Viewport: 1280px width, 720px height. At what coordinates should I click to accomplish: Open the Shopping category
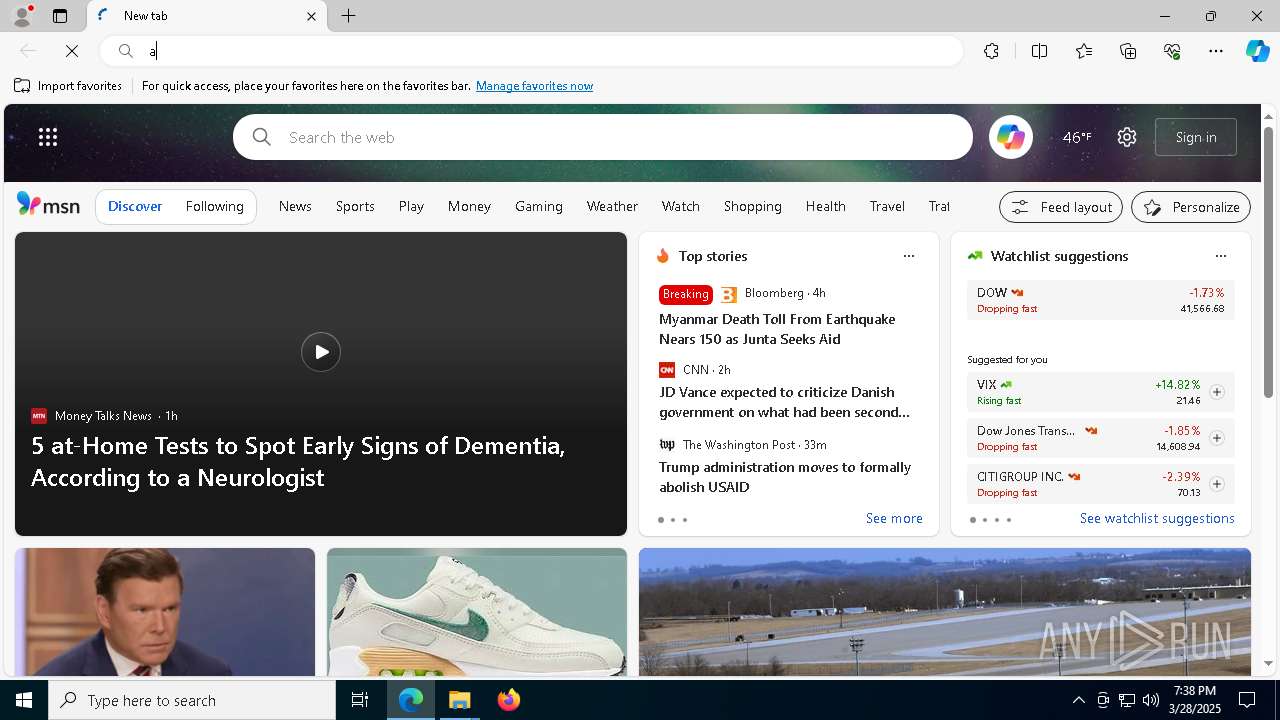pyautogui.click(x=753, y=206)
